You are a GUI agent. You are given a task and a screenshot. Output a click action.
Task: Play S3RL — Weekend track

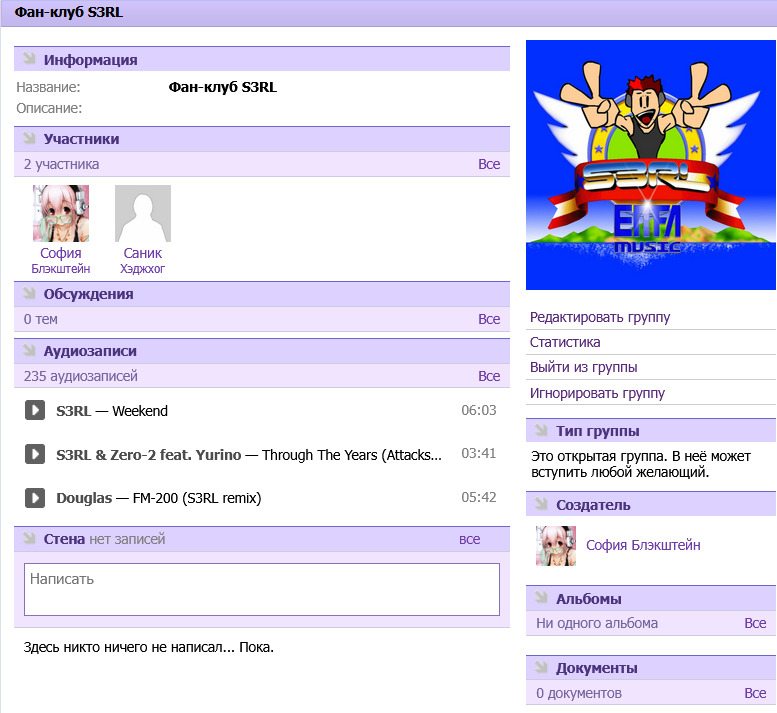35,410
